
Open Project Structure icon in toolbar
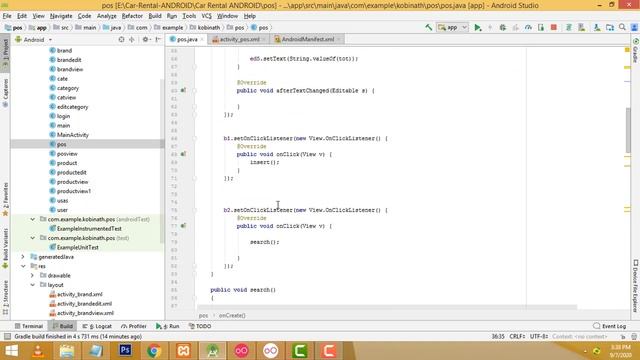click(x=610, y=27)
